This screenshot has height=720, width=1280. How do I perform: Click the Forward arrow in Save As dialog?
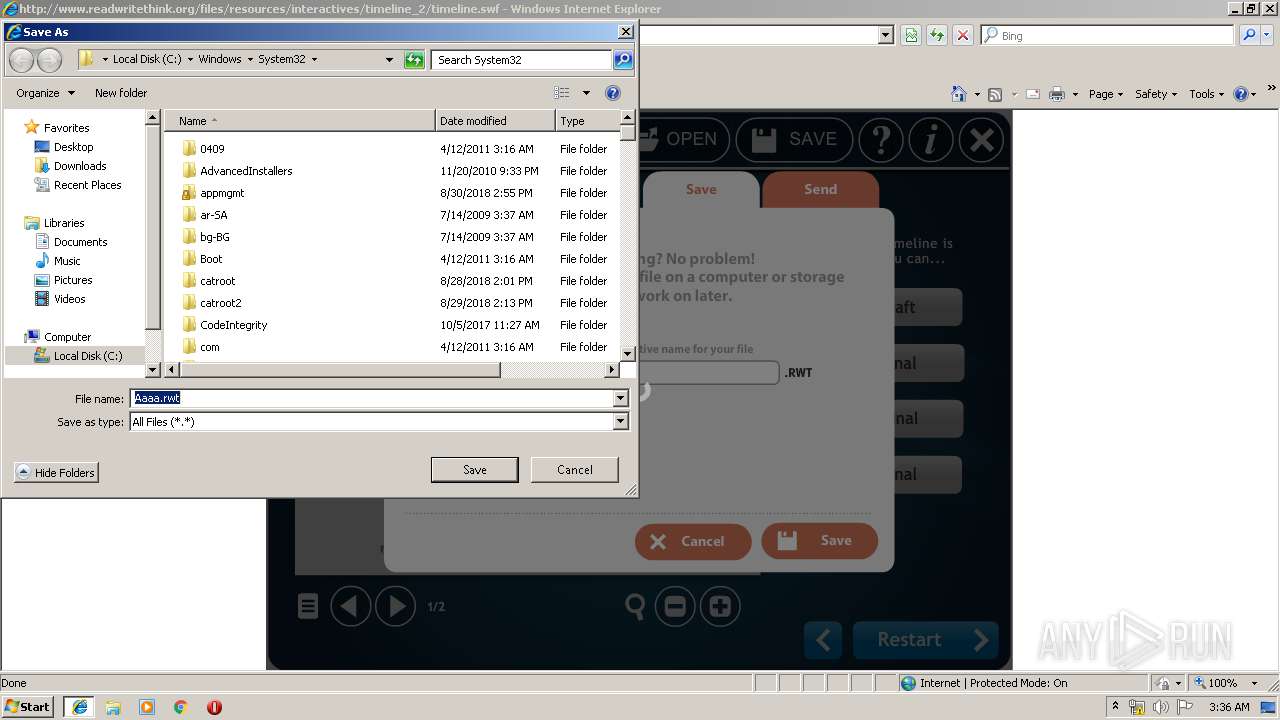point(49,60)
